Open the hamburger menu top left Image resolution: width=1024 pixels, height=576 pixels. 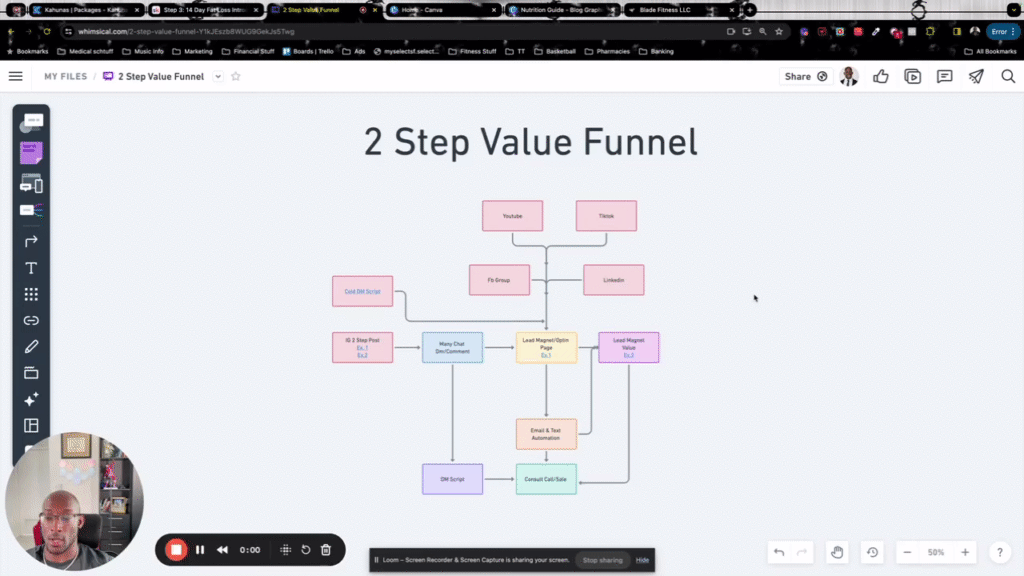point(15,76)
